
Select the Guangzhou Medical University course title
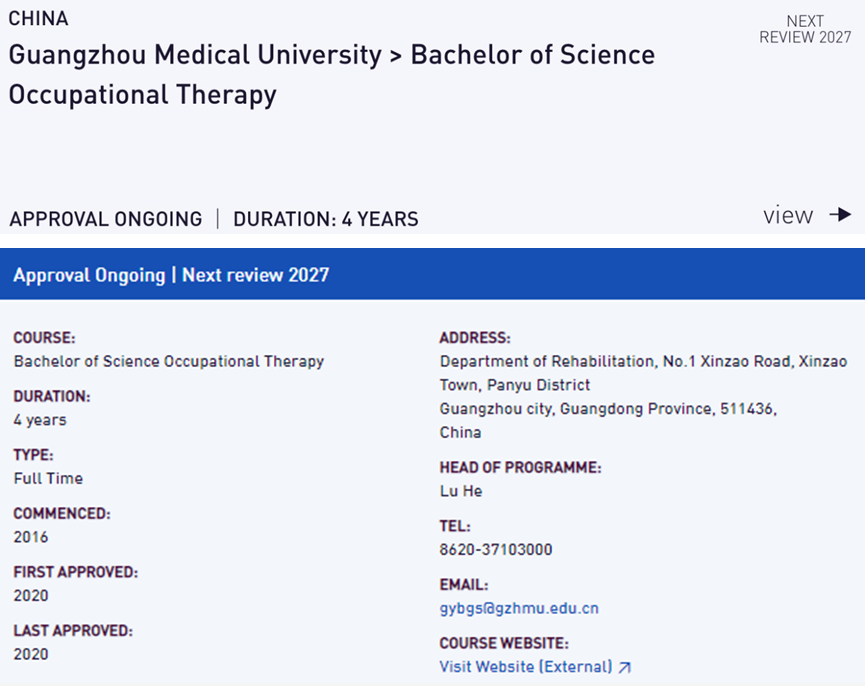tap(331, 74)
